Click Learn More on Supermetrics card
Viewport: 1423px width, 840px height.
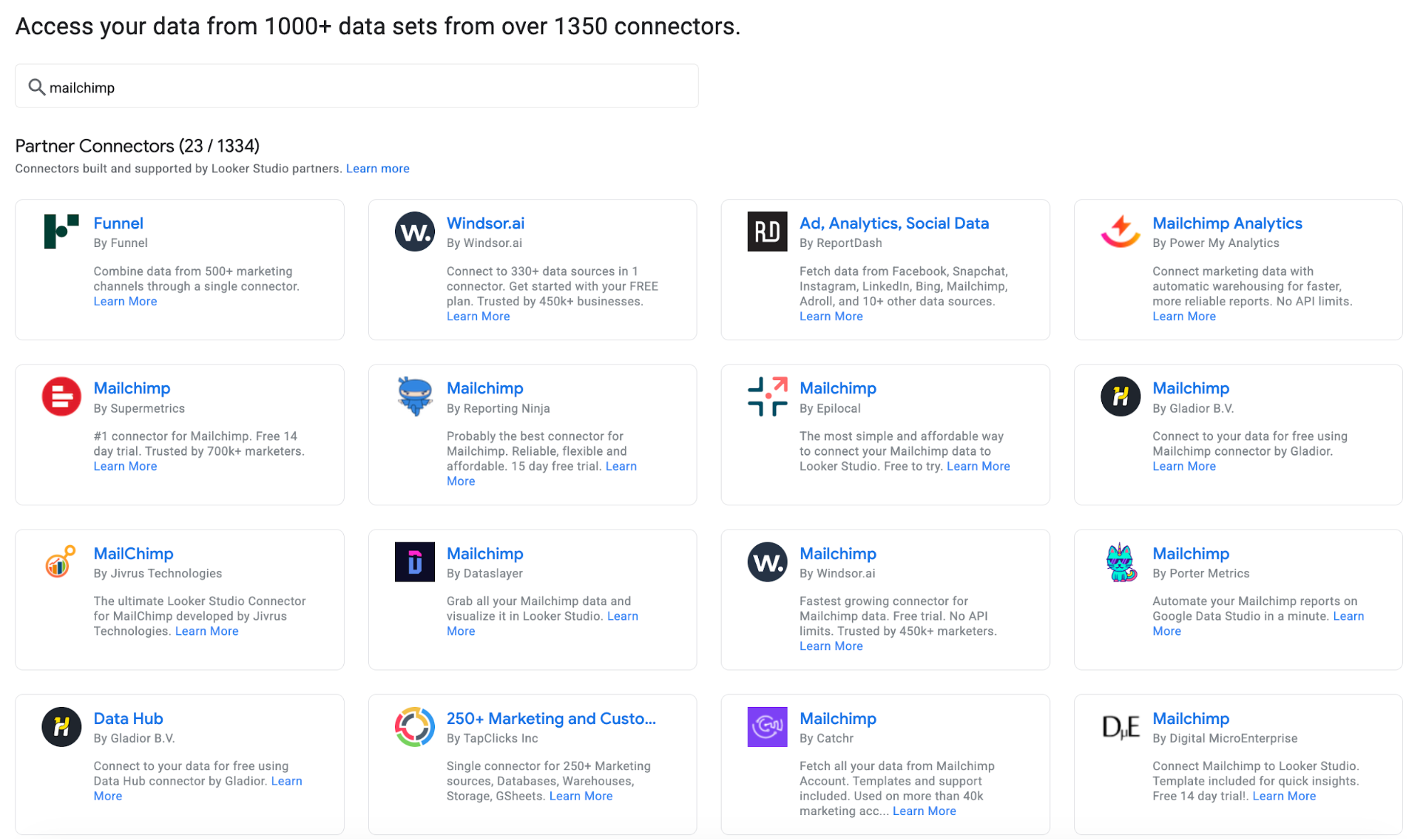click(x=125, y=466)
